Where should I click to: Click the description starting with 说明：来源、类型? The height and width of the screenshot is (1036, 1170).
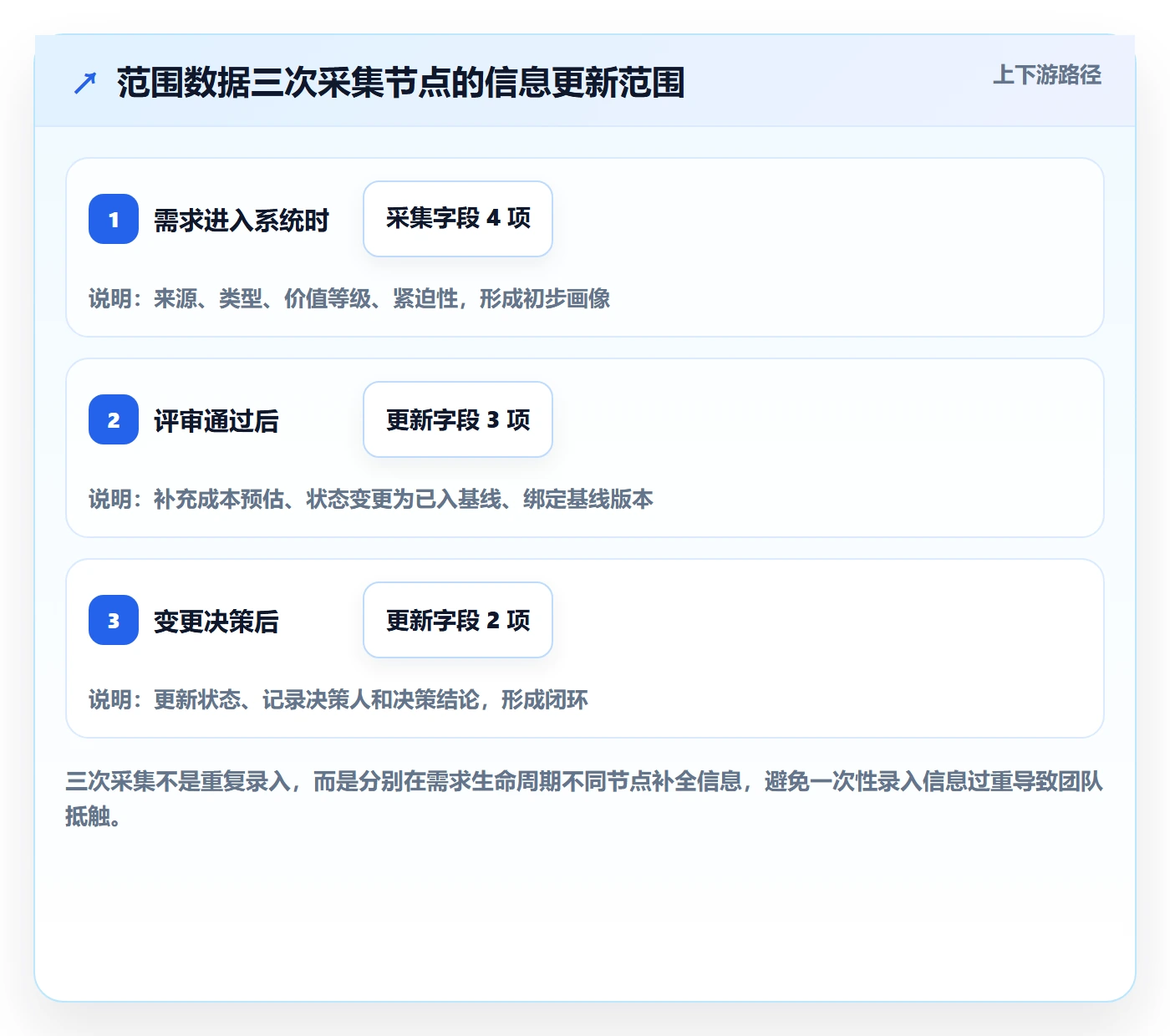coord(349,298)
